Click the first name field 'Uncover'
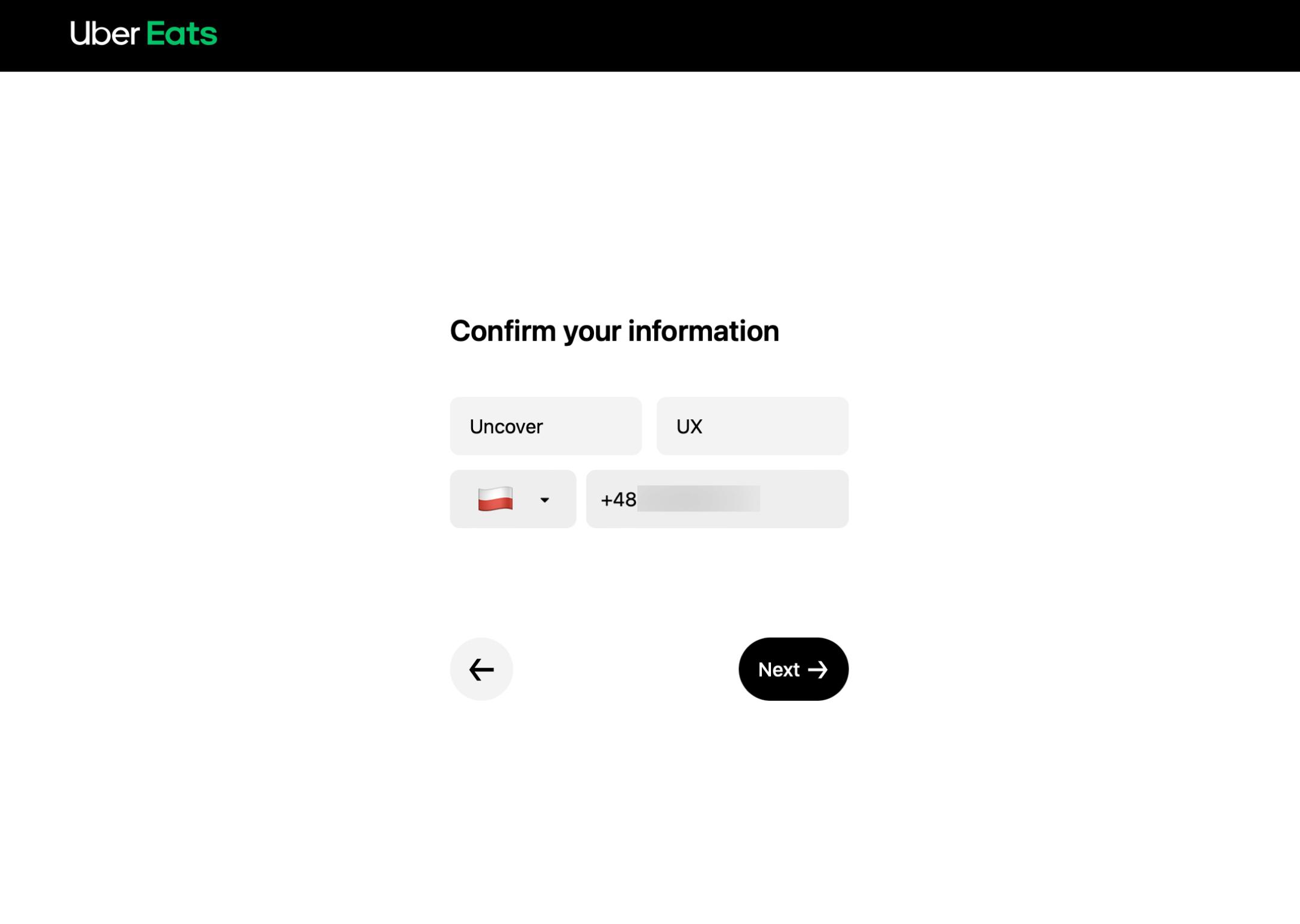This screenshot has height=924, width=1300. click(x=546, y=425)
